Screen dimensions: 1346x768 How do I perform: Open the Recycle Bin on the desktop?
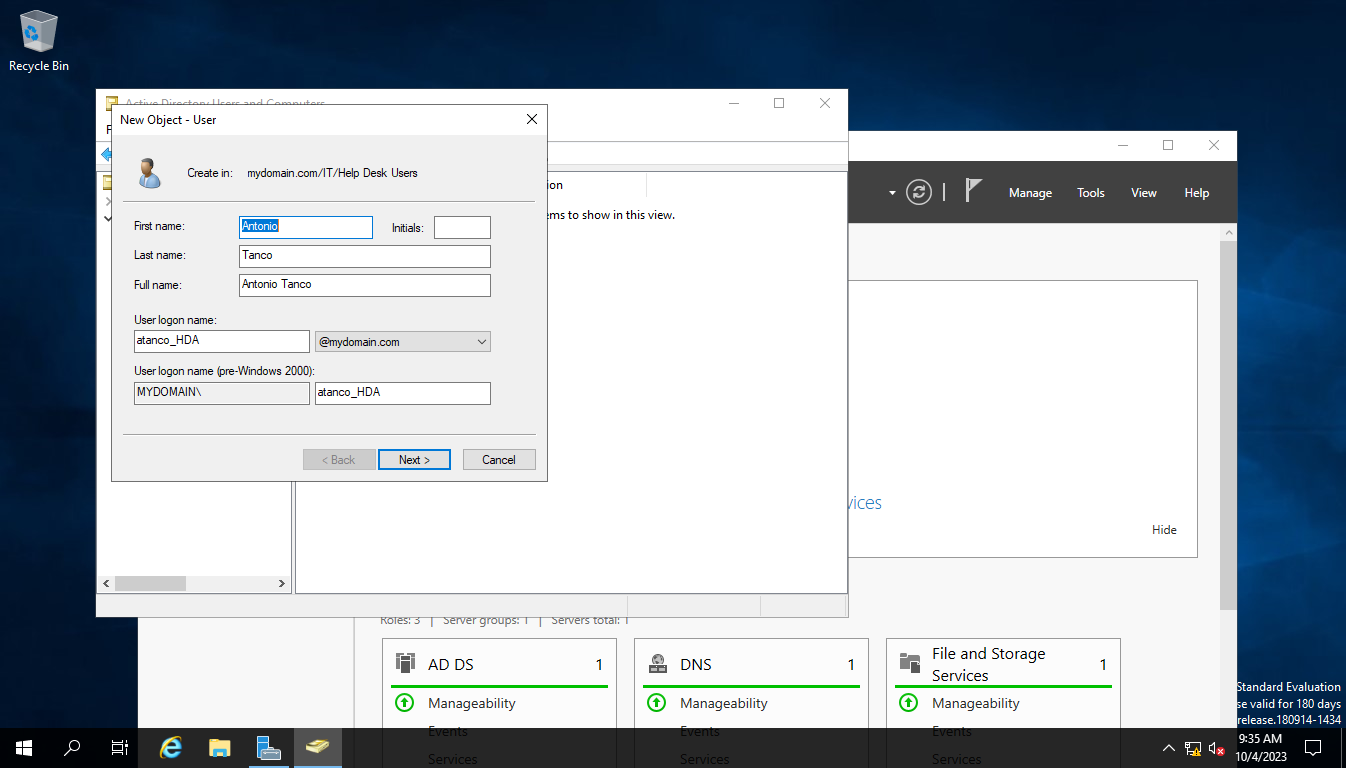click(x=38, y=32)
